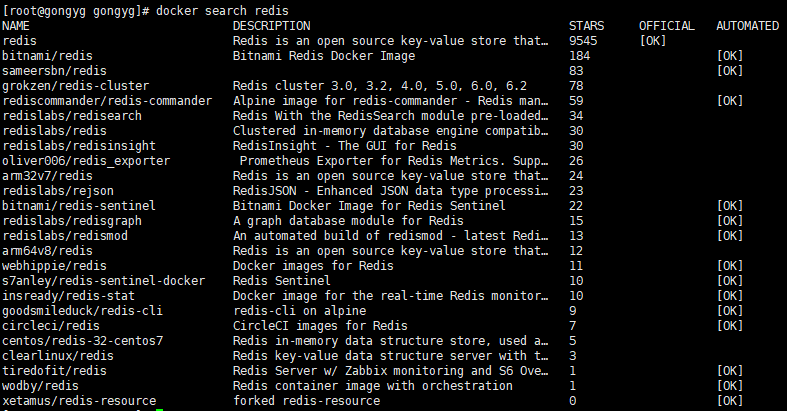The height and width of the screenshot is (411, 787).
Task: Click the s7anley/redis-sentinel-docker image name
Action: tap(104, 281)
